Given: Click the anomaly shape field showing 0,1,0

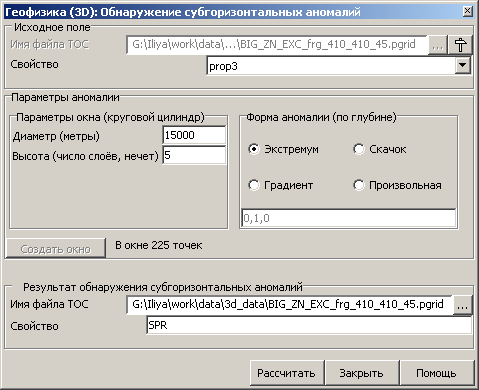Looking at the screenshot, I should click(x=348, y=218).
